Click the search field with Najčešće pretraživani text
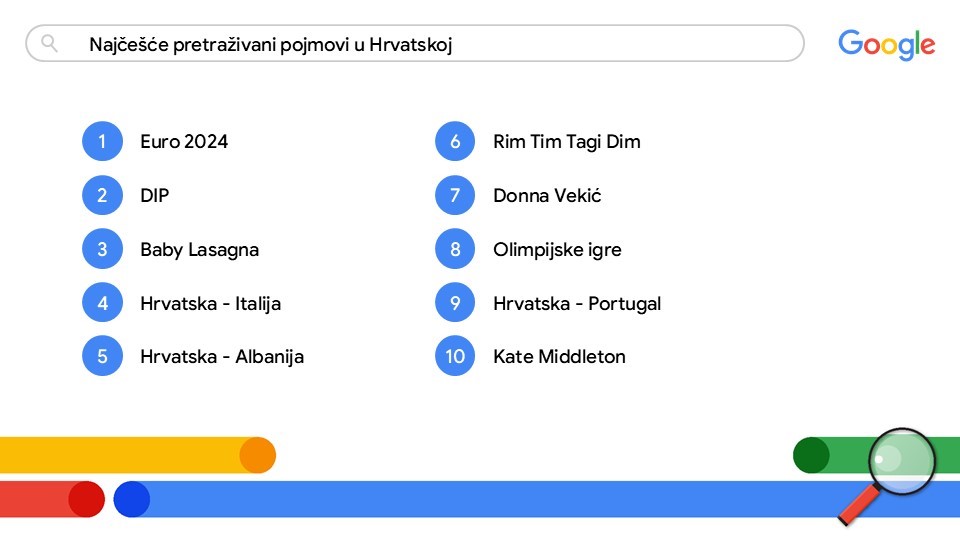The height and width of the screenshot is (540, 960). click(x=414, y=43)
